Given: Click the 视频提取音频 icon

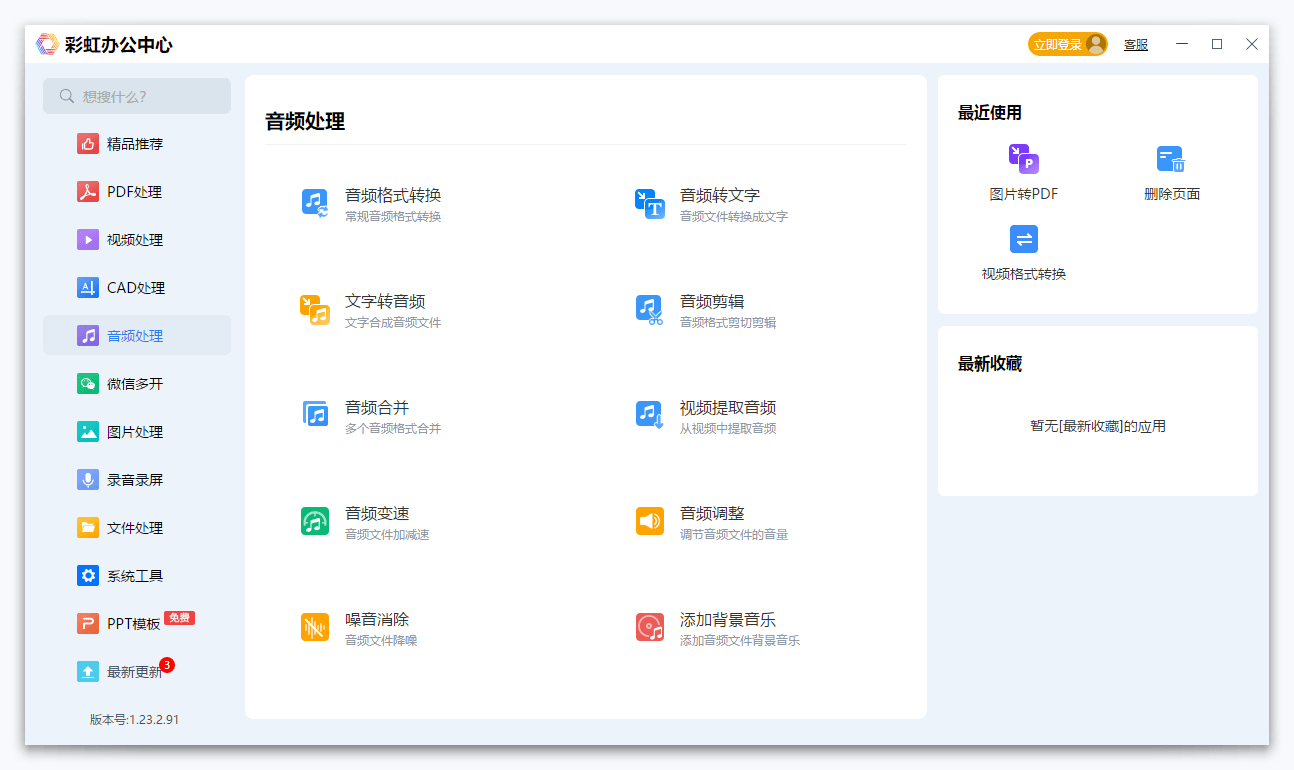Looking at the screenshot, I should (650, 415).
